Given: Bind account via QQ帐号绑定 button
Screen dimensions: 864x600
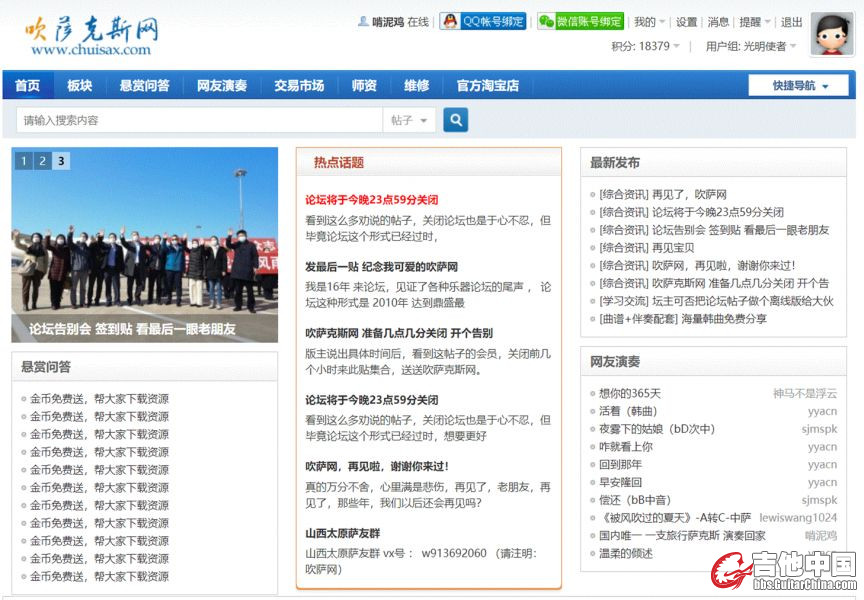Looking at the screenshot, I should pos(483,21).
